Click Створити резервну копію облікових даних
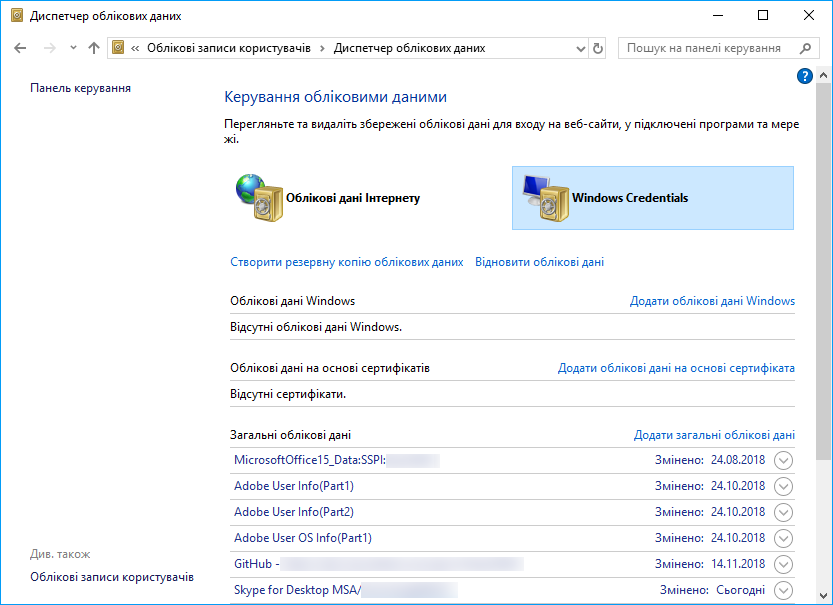The image size is (833, 605). pyautogui.click(x=347, y=262)
